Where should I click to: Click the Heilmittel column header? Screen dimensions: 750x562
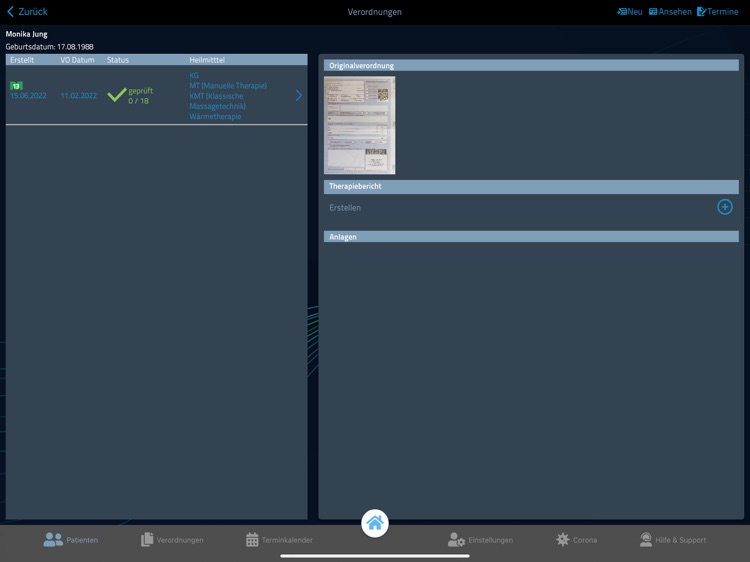point(207,60)
